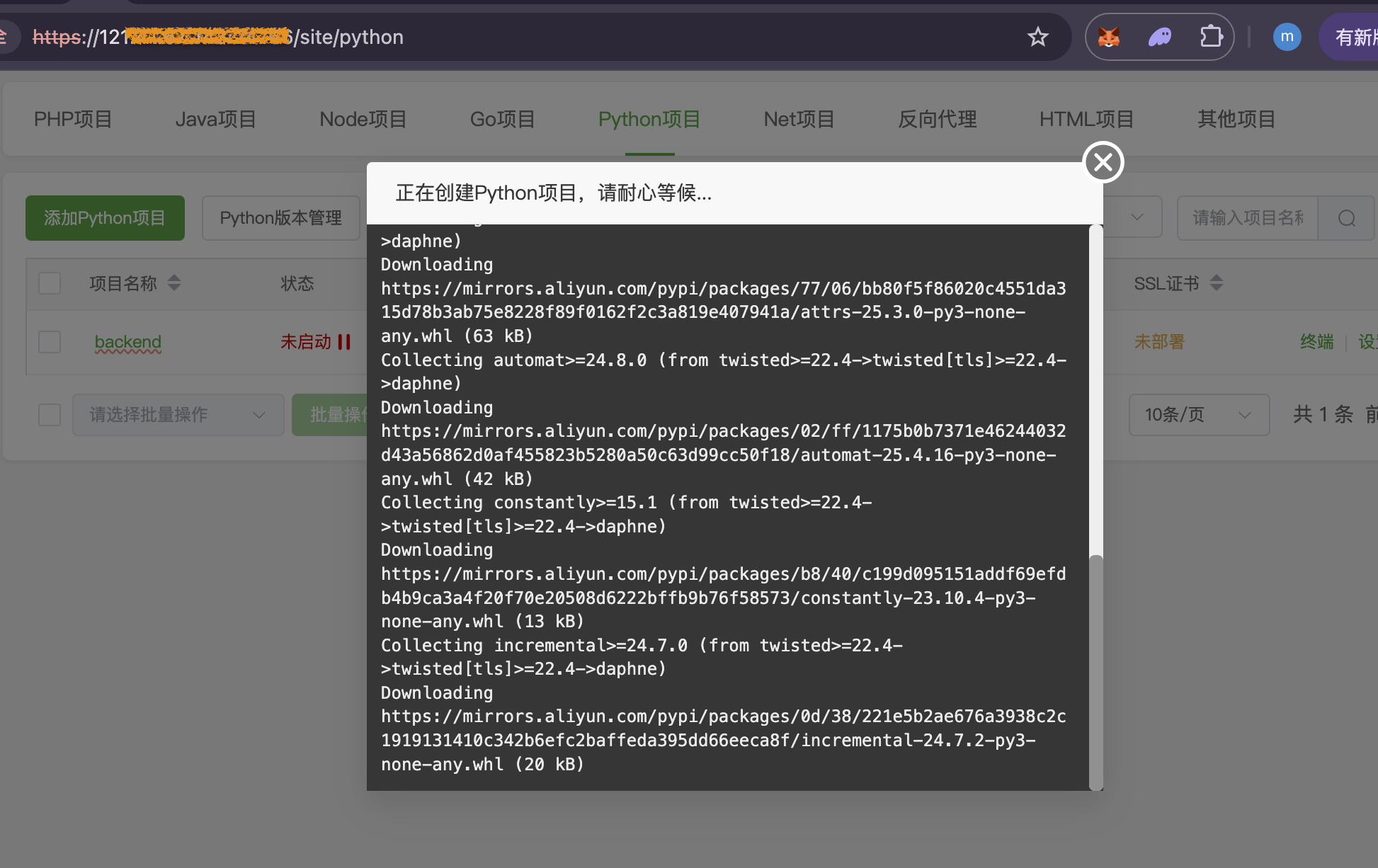Toggle the batch operation checkbox at bottom

point(50,415)
